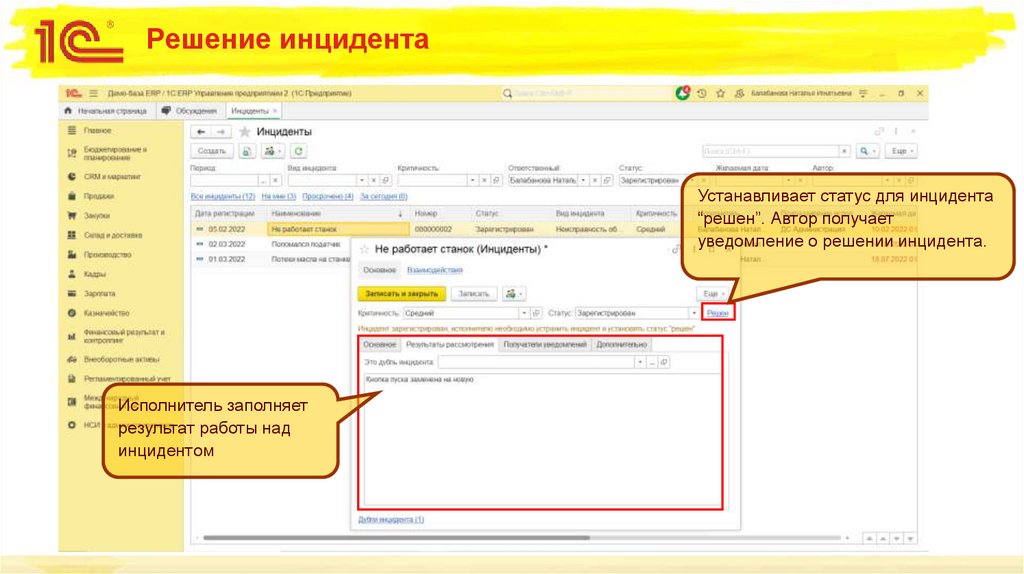Click the home icon on Начальная страница tab

[68, 111]
